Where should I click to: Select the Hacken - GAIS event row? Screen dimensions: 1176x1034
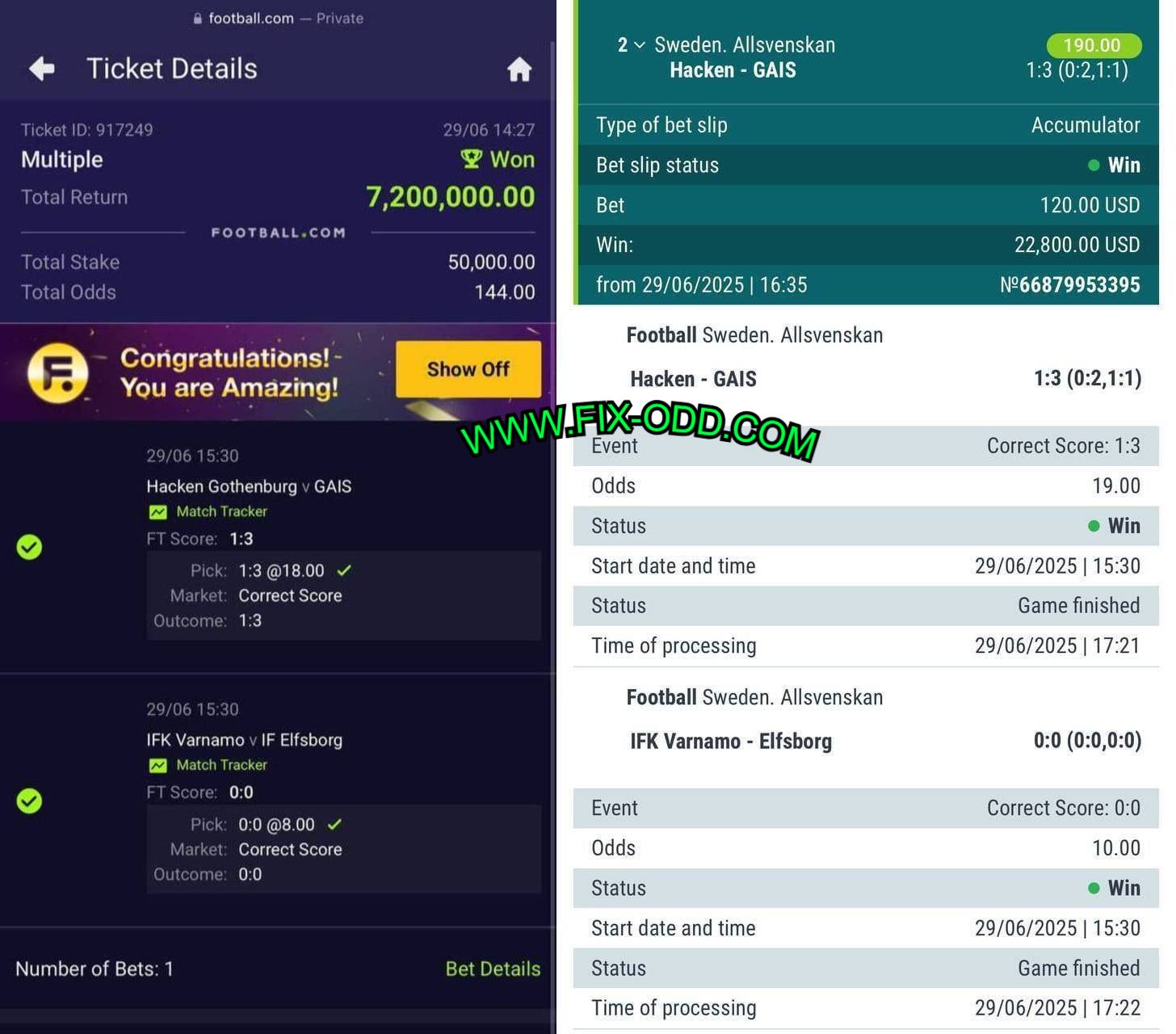[x=865, y=379]
